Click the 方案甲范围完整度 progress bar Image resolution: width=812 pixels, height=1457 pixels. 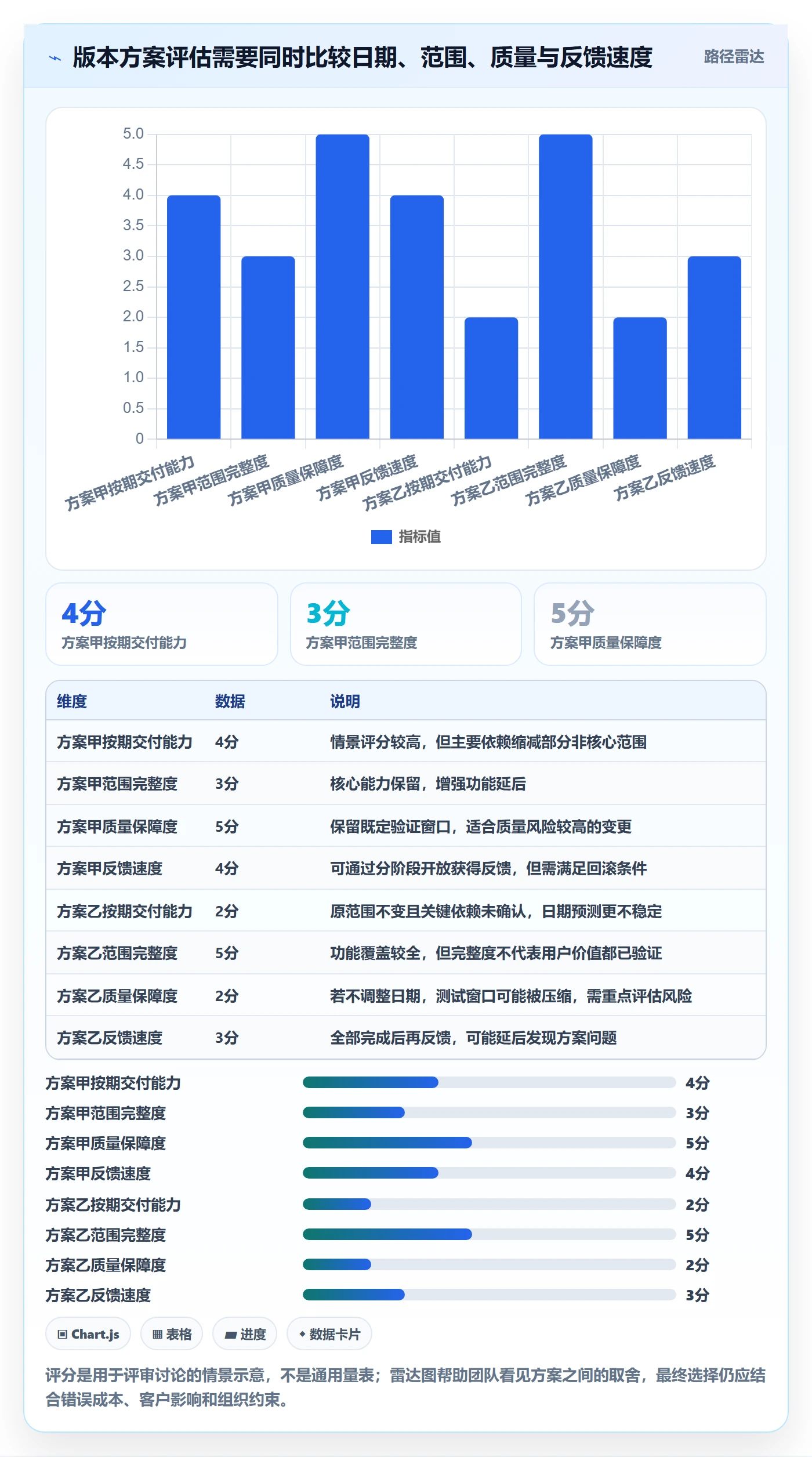point(490,1112)
